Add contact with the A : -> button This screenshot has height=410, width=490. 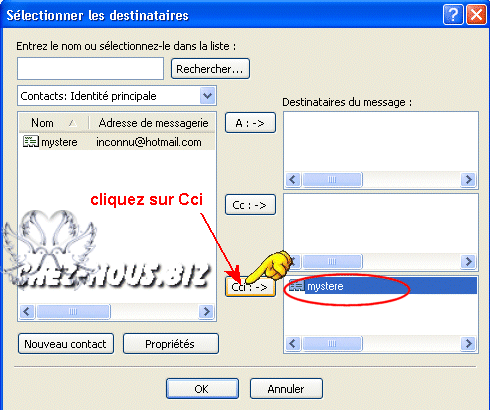[x=250, y=123]
